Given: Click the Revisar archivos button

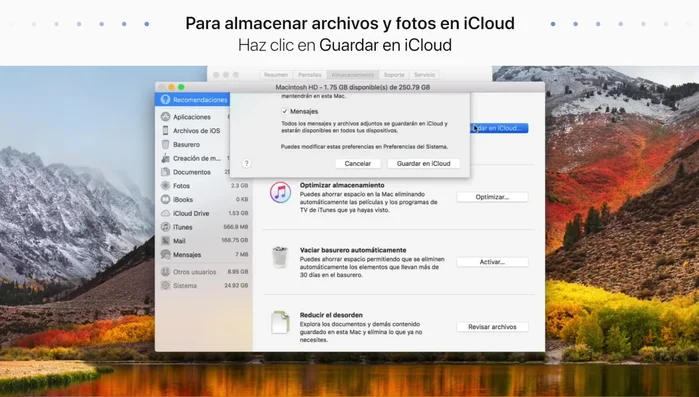Looking at the screenshot, I should click(x=492, y=327).
